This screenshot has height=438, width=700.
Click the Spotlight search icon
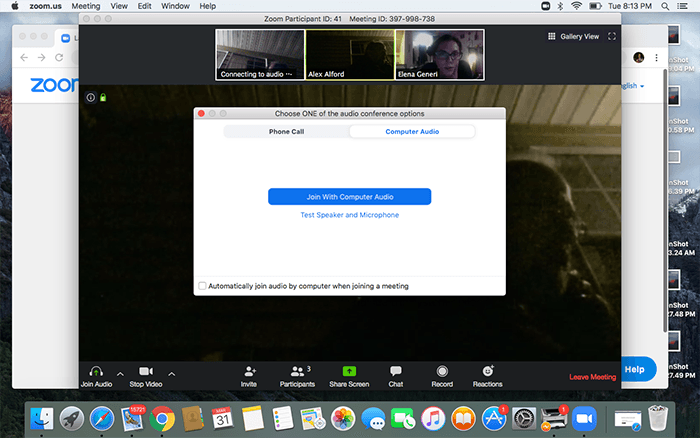665,6
